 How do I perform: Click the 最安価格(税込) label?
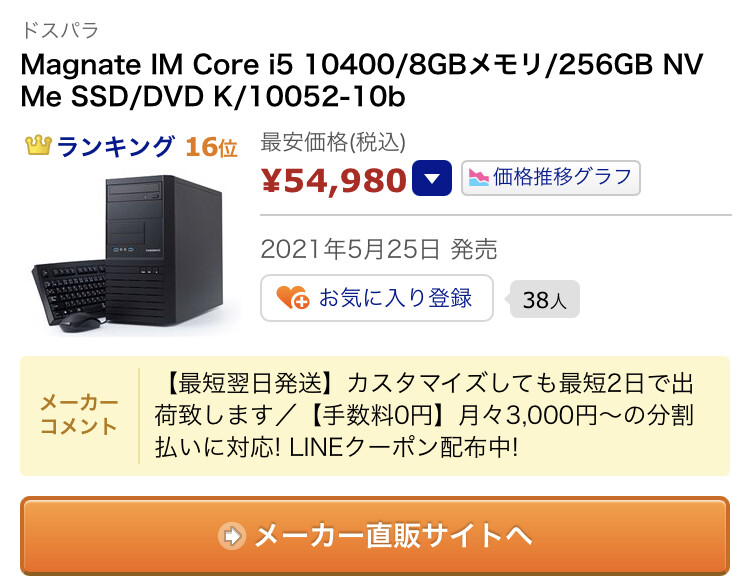point(333,142)
